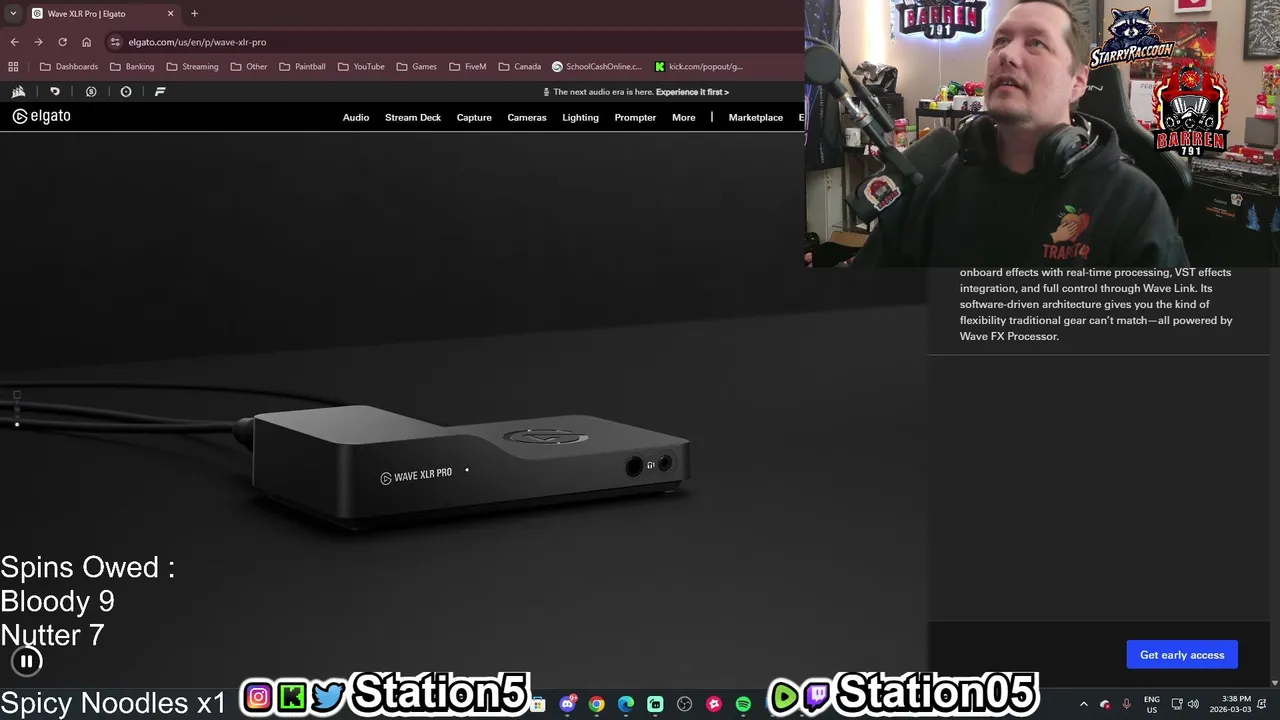Open the Other bookmark folder

(x=249, y=67)
